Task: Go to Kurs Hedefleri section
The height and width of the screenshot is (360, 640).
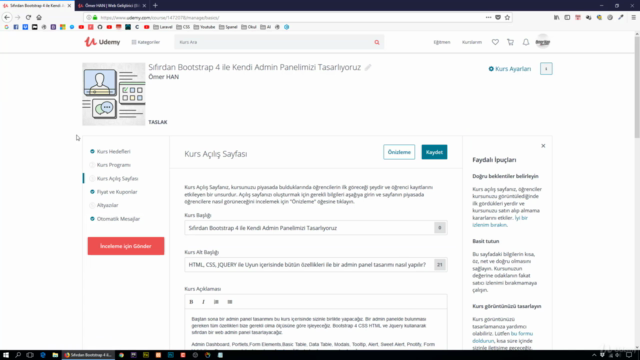Action: pyautogui.click(x=113, y=151)
